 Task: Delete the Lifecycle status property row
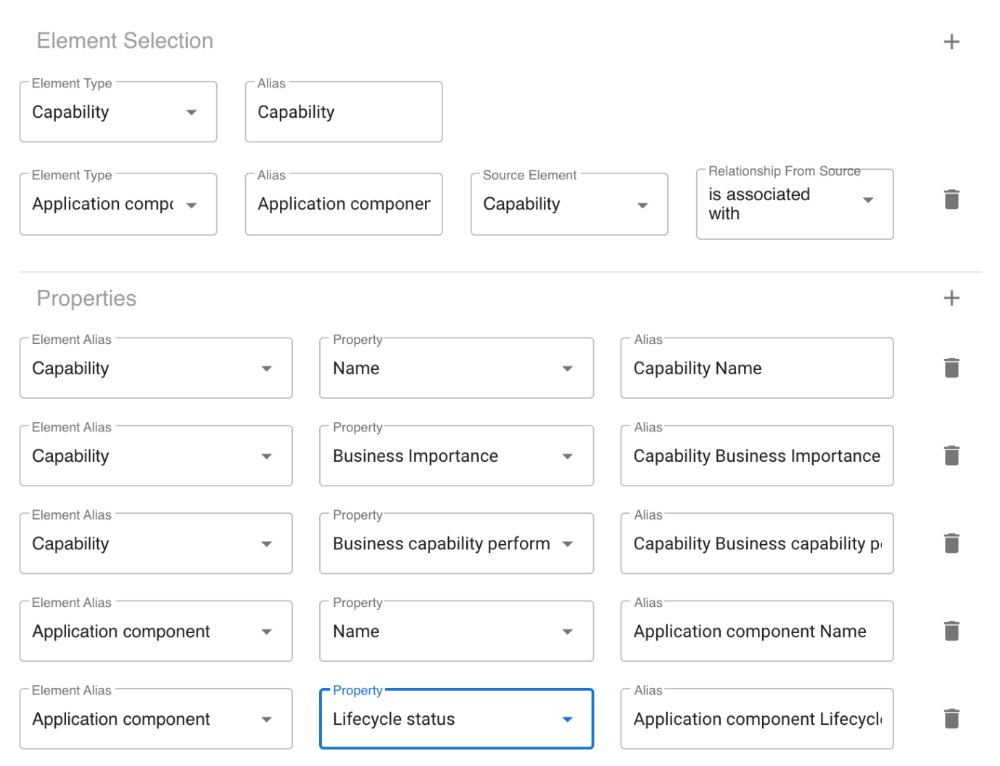coord(951,719)
